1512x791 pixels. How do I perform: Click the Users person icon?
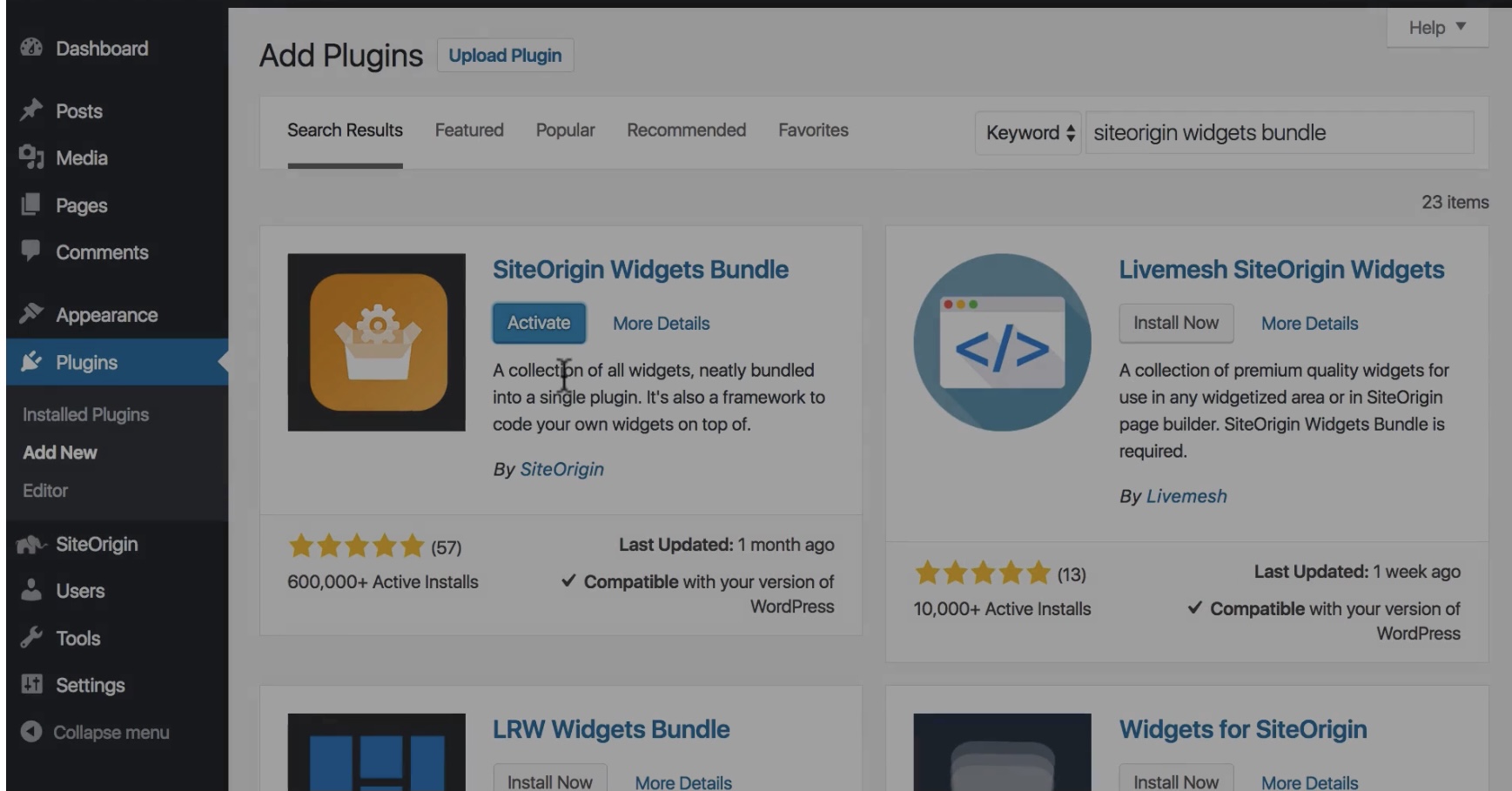[x=31, y=590]
